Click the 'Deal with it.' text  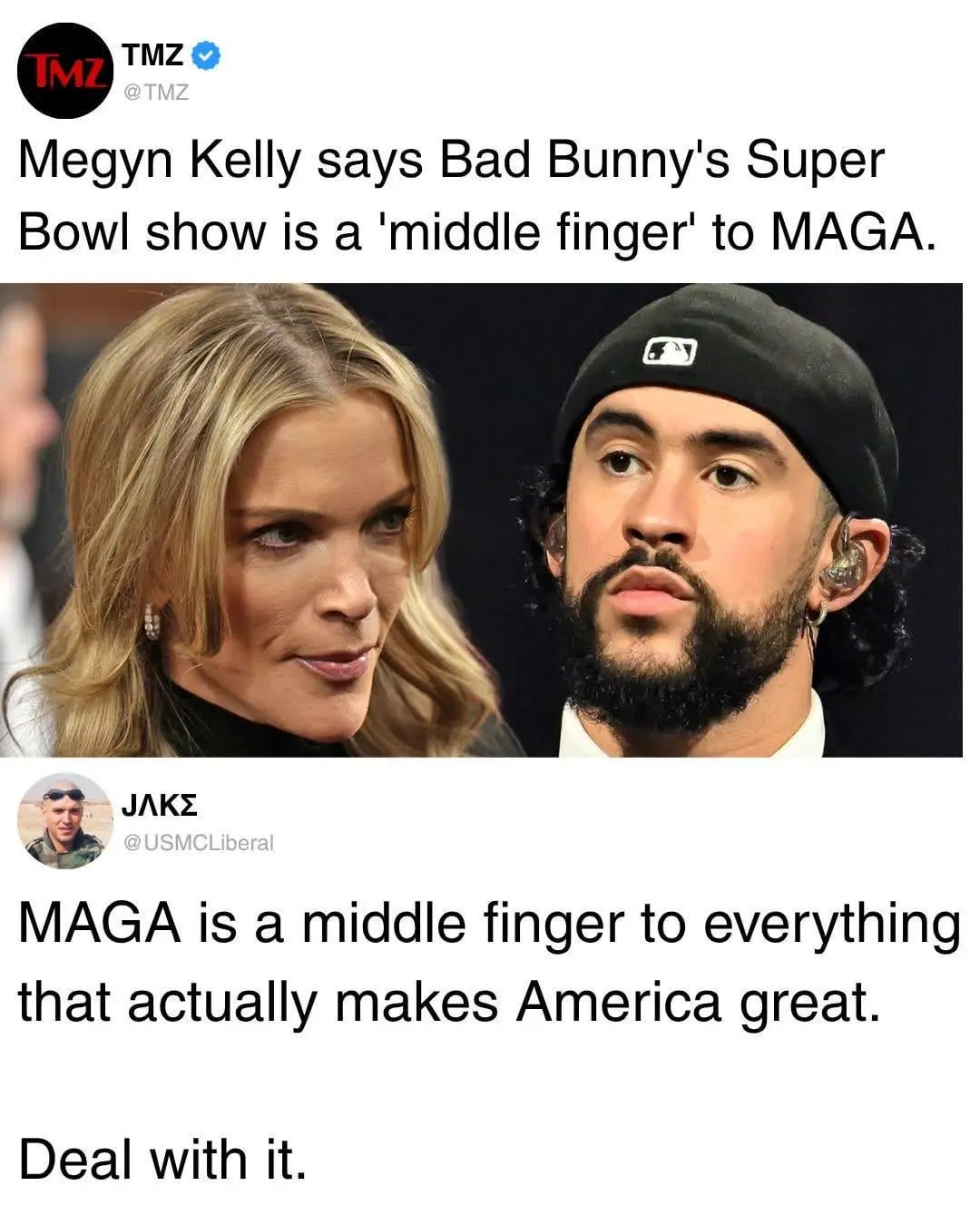163,1160
